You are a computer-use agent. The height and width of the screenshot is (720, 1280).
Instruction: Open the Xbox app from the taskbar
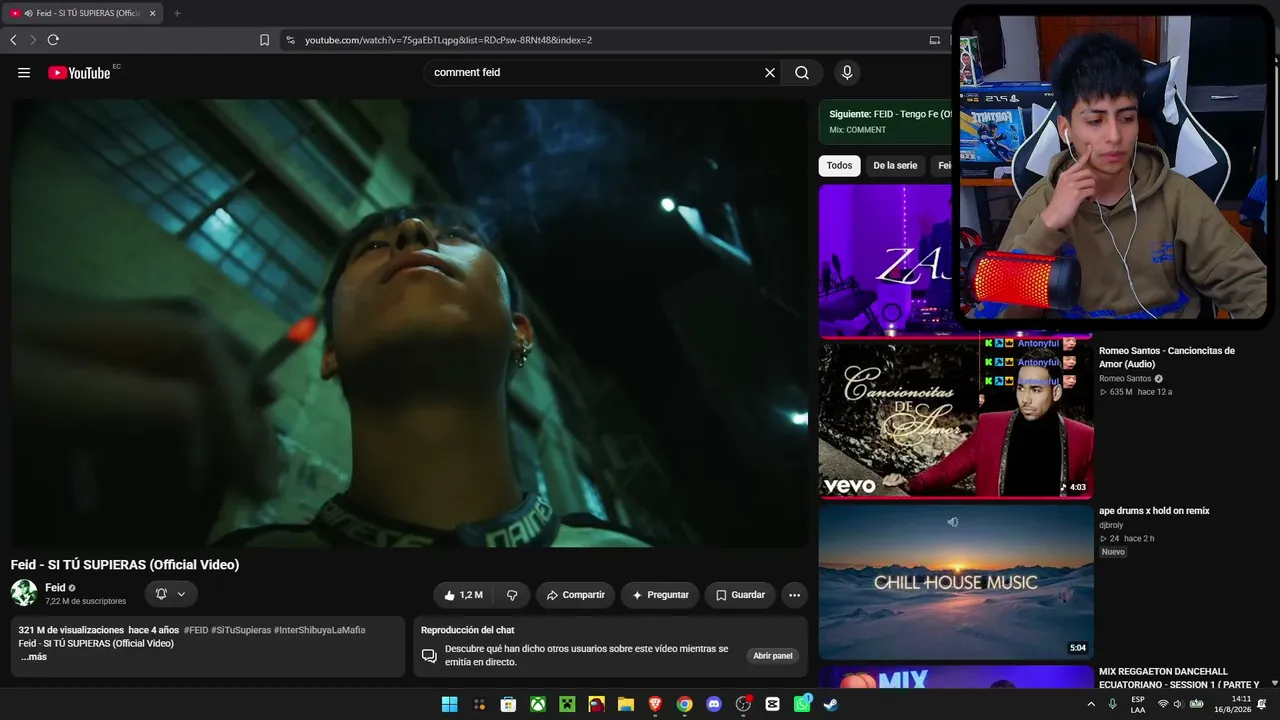point(538,704)
